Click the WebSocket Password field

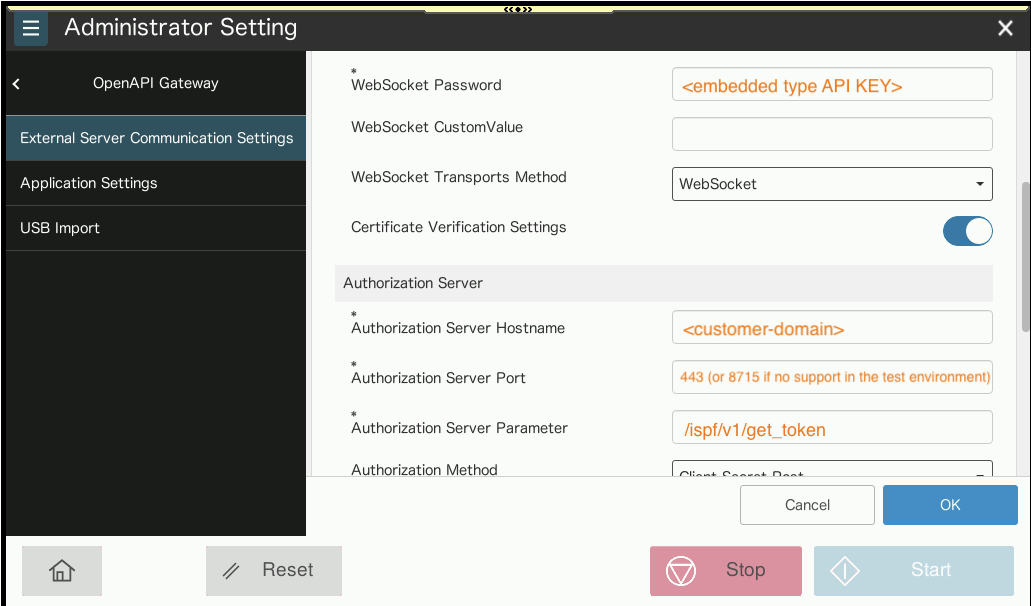click(x=832, y=84)
